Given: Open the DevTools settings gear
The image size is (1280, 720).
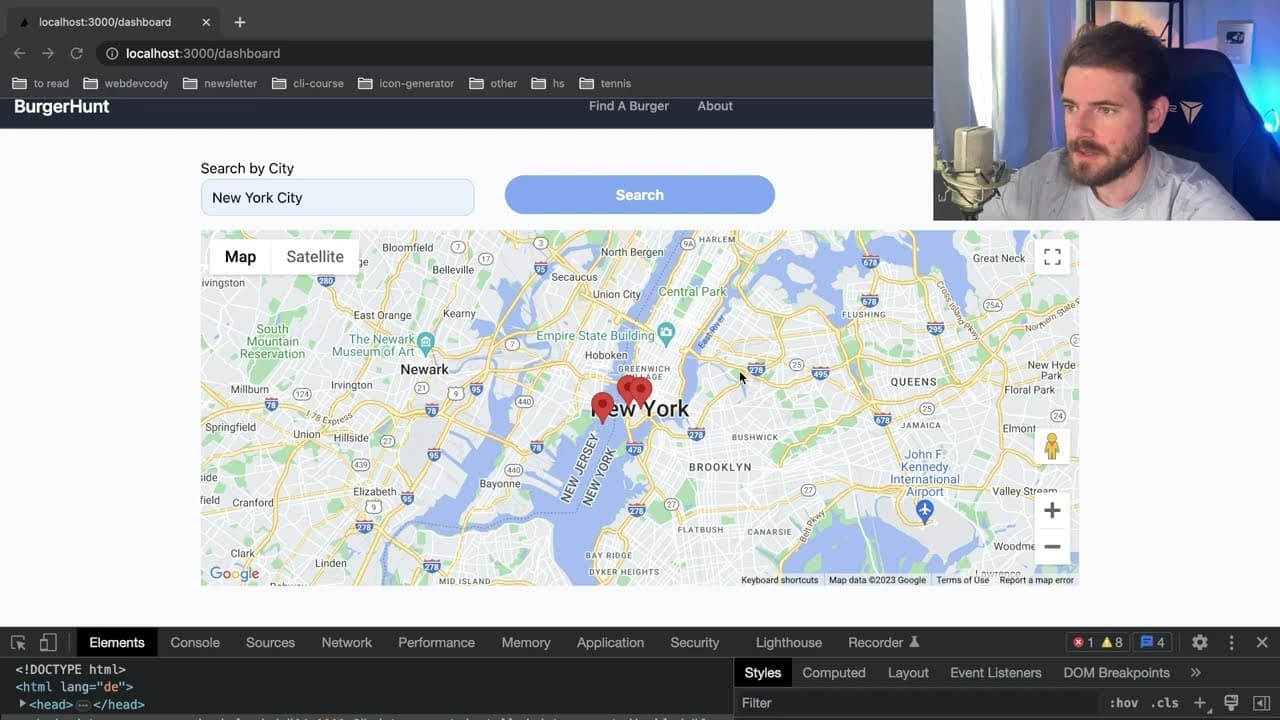Looking at the screenshot, I should click(x=1200, y=643).
